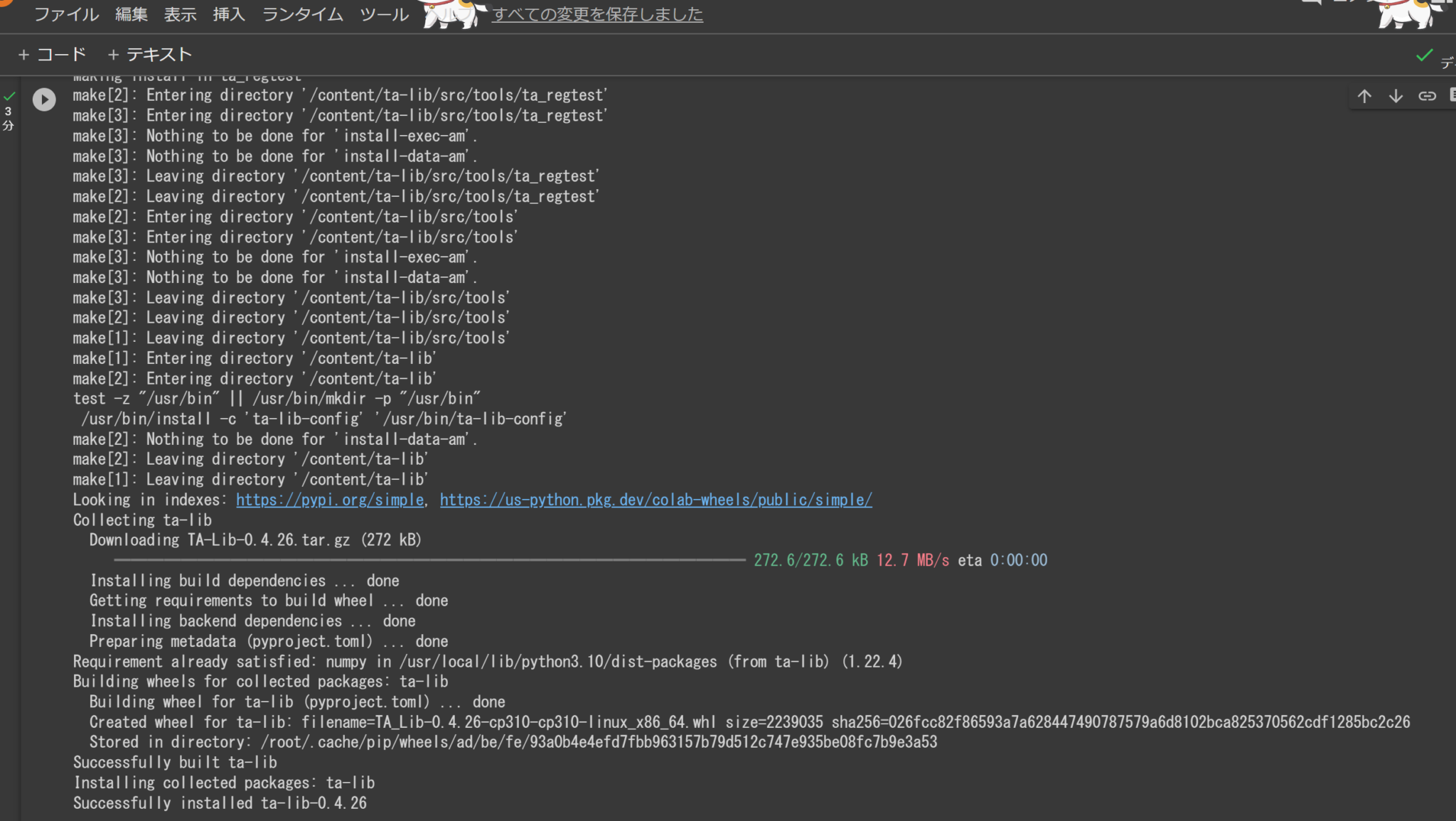The height and width of the screenshot is (821, 1456).
Task: Select make[2] Entering directory ta_regtest line
Action: (340, 95)
